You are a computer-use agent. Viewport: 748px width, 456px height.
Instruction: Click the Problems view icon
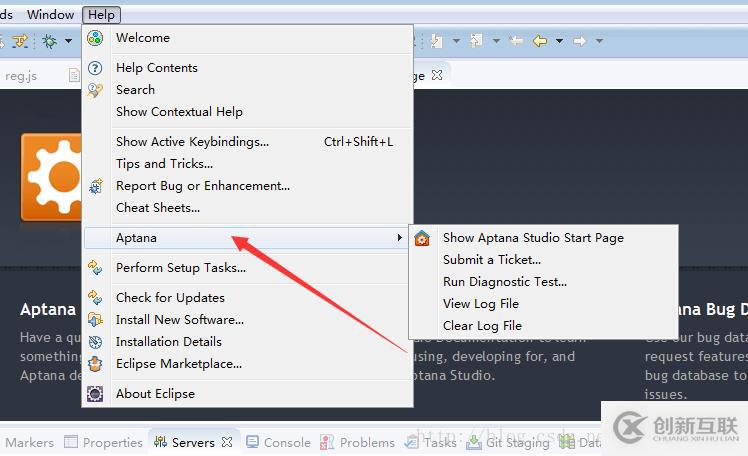(x=327, y=442)
